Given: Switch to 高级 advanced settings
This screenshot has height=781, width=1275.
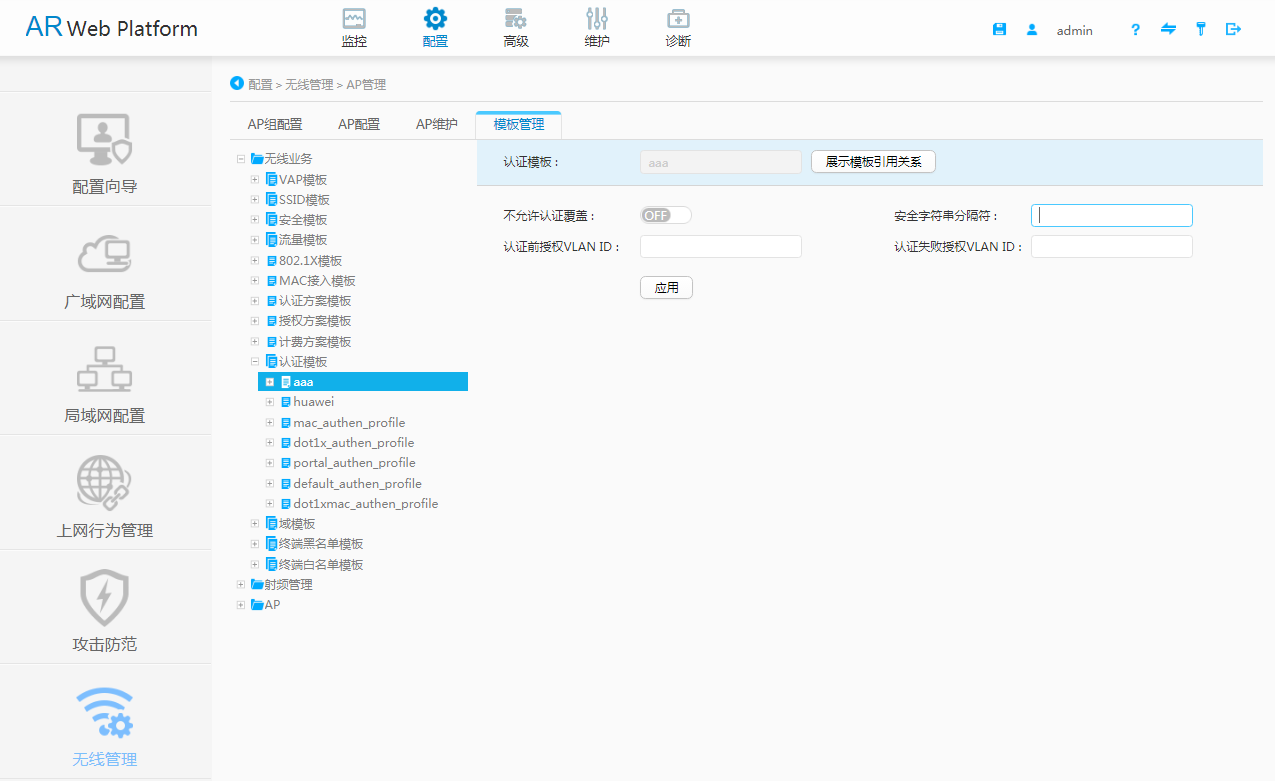Looking at the screenshot, I should tap(516, 26).
